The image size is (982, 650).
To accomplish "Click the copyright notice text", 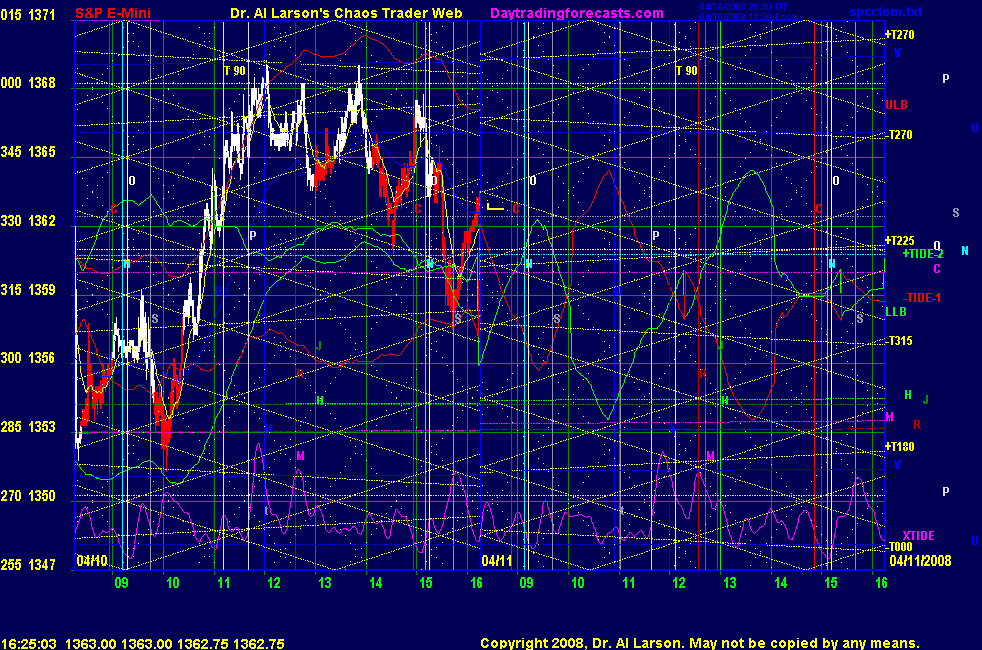I will point(699,644).
